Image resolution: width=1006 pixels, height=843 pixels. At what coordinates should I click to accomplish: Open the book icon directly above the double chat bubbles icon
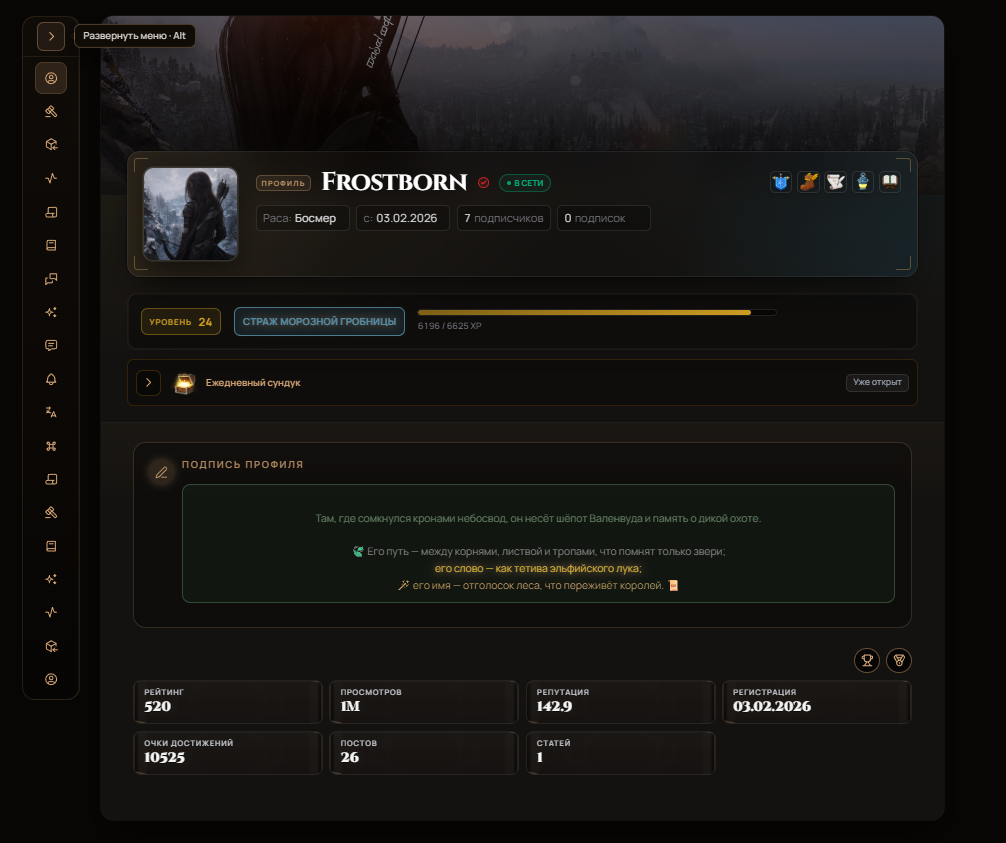coord(51,245)
